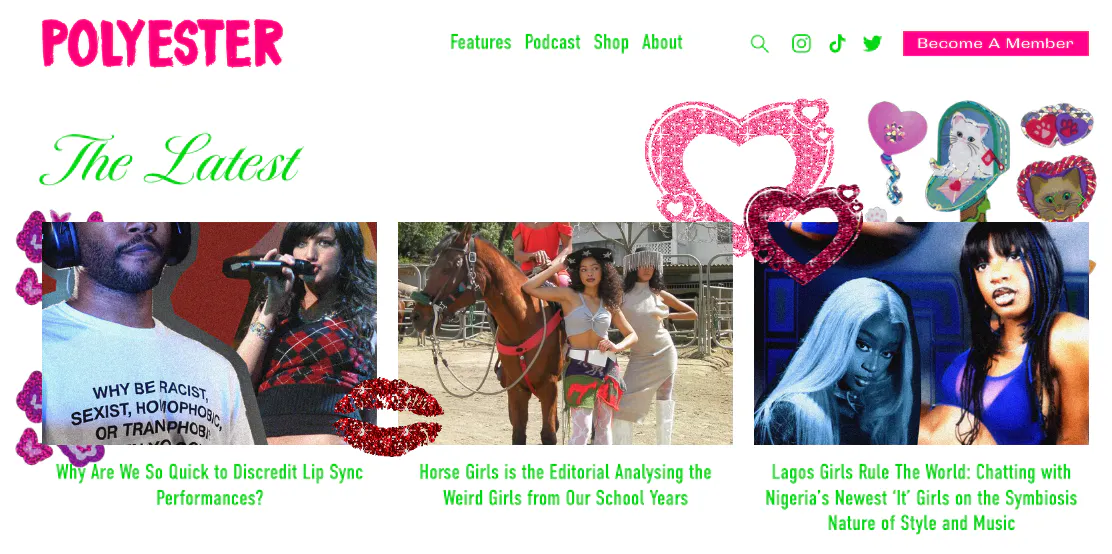Visit Polyester's Instagram via header icon

[801, 43]
